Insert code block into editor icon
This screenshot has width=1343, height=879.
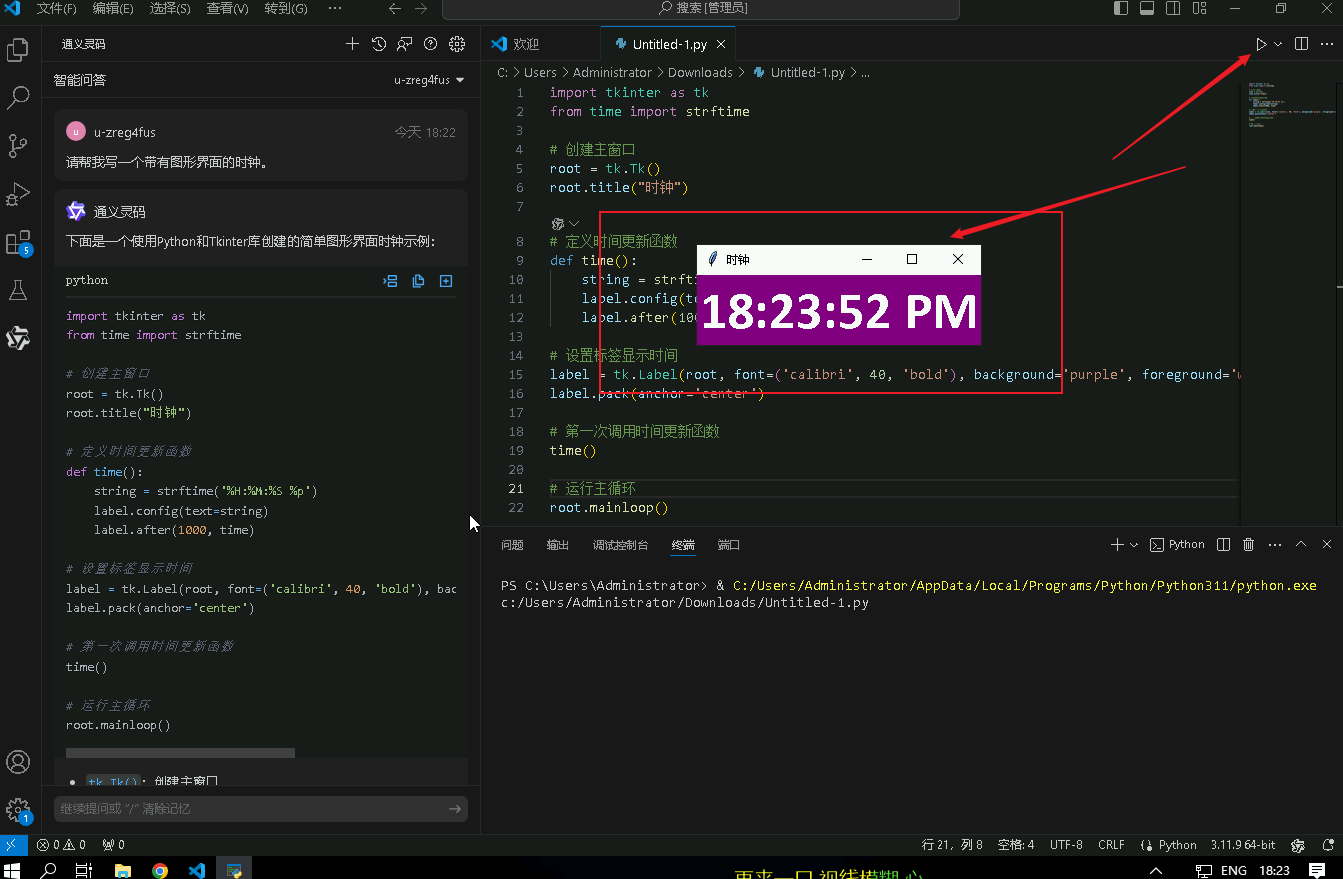click(x=391, y=281)
